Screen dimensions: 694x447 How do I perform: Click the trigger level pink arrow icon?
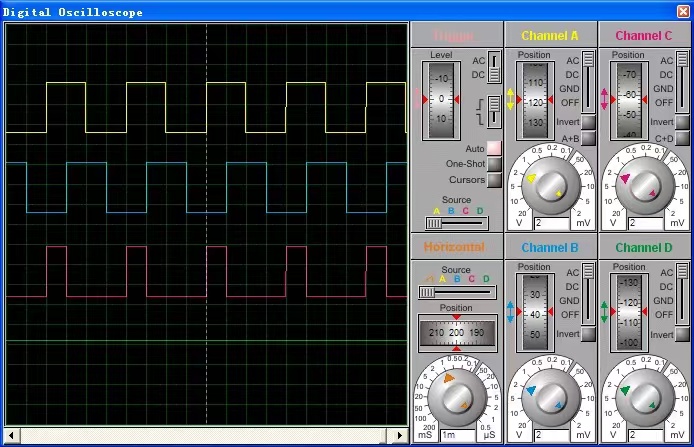(417, 98)
